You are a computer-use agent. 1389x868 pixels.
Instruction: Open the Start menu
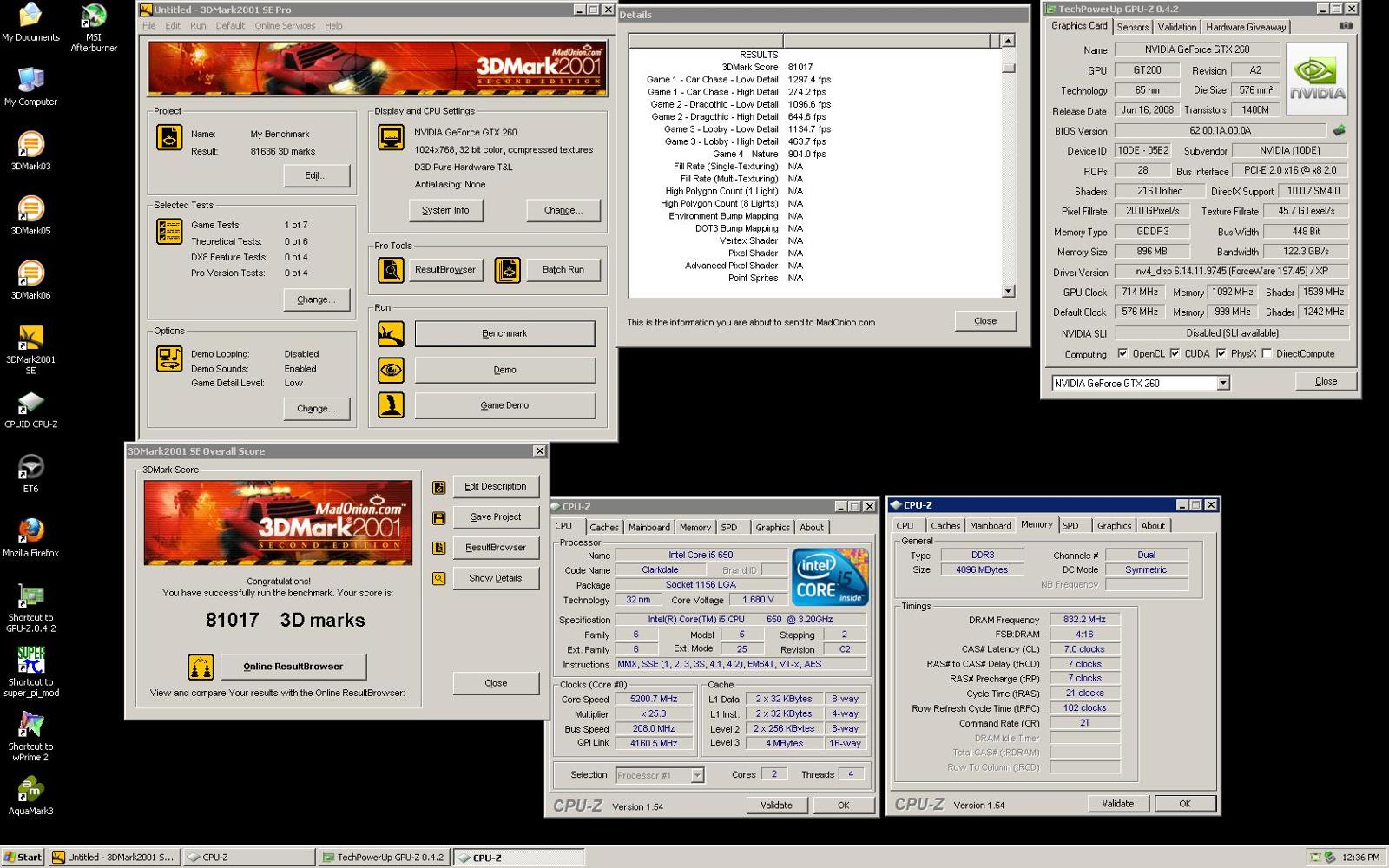[x=23, y=857]
